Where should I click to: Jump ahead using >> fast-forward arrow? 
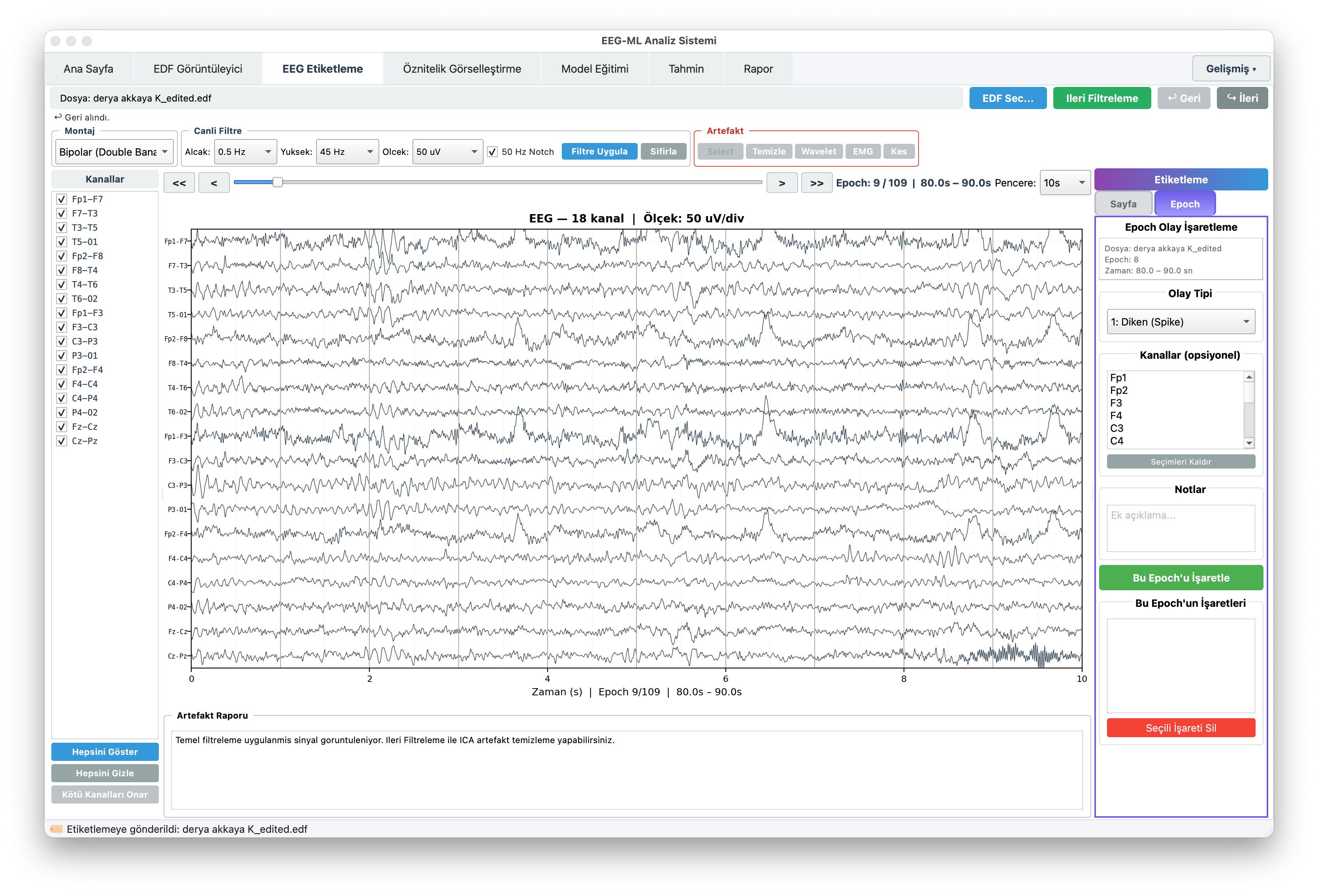(817, 183)
